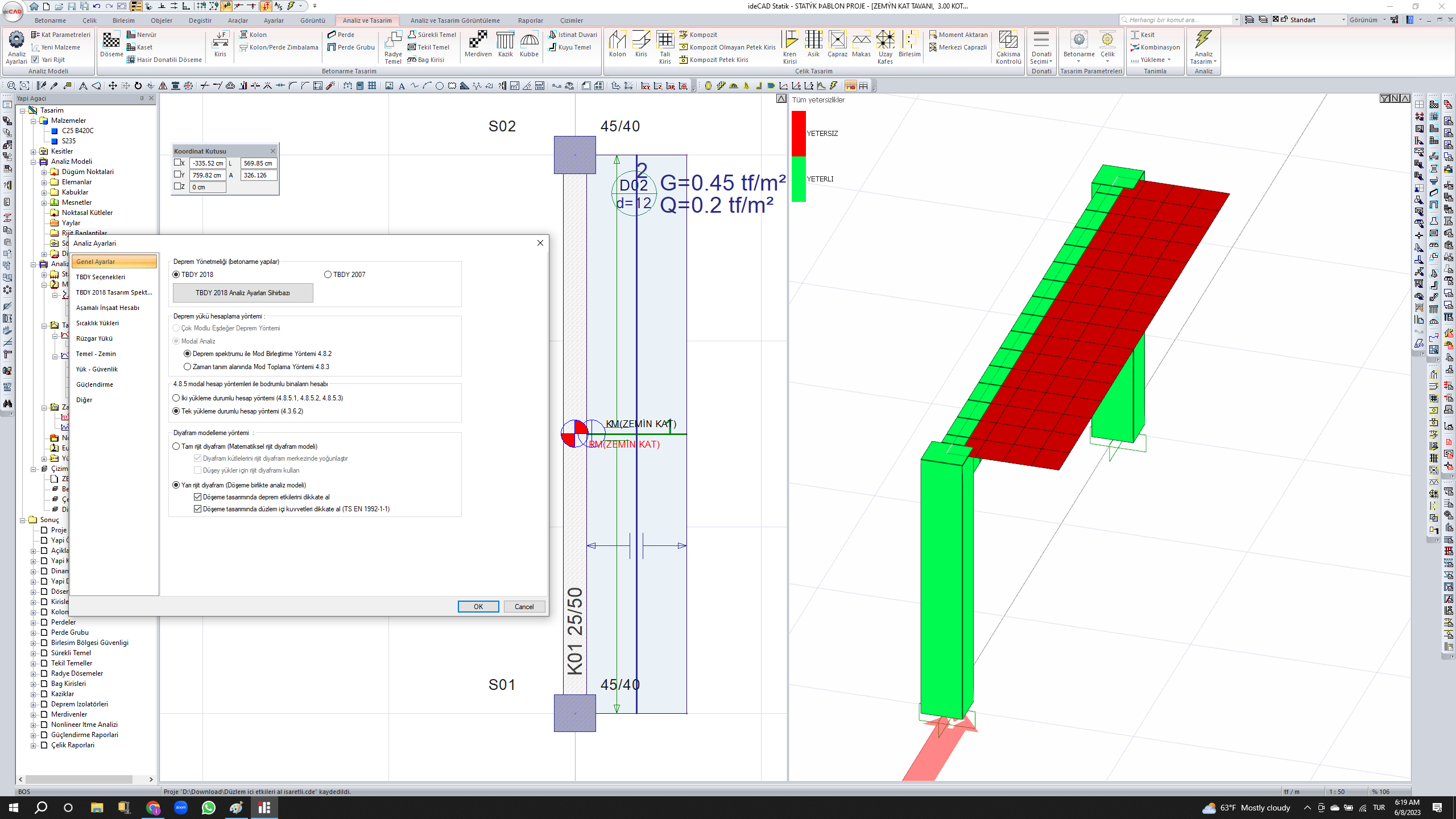The width and height of the screenshot is (1456, 819).
Task: Expand Dügüm Noktalari tree node
Action: (x=44, y=172)
